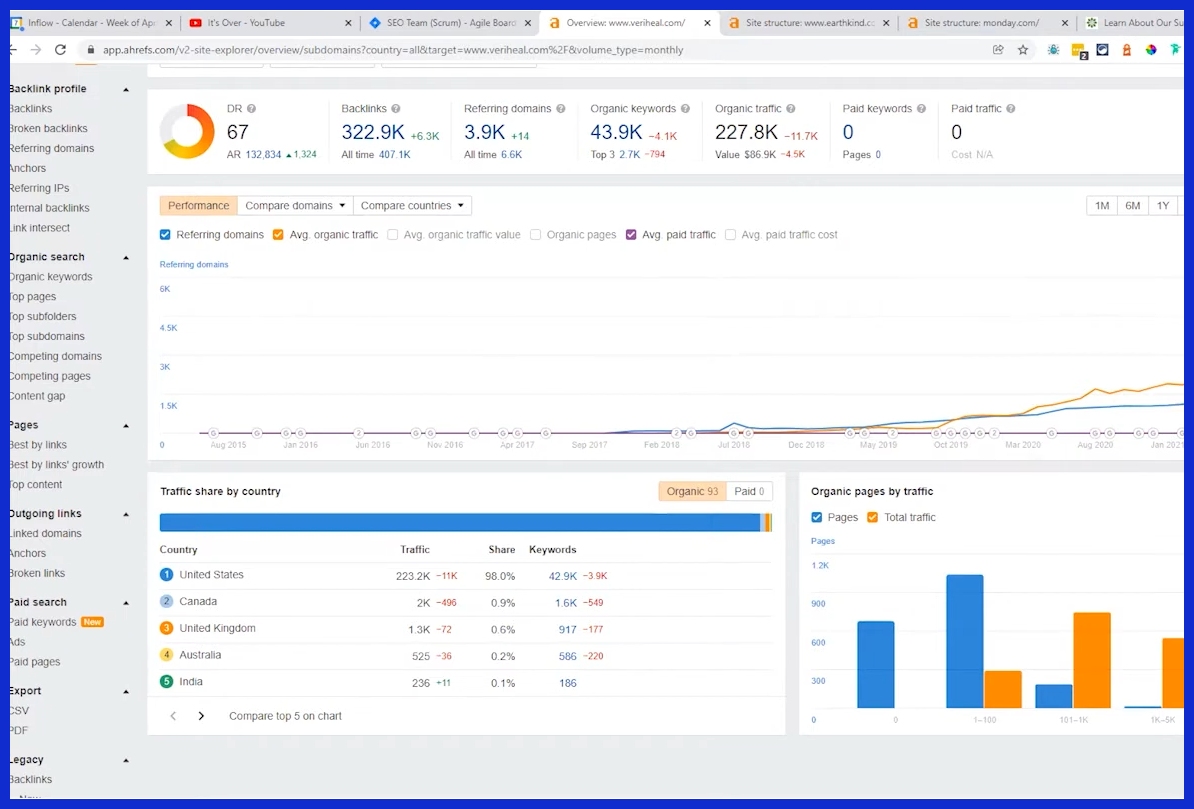The width and height of the screenshot is (1194, 809).
Task: Toggle Avg. paid traffic checkbox
Action: 631,235
